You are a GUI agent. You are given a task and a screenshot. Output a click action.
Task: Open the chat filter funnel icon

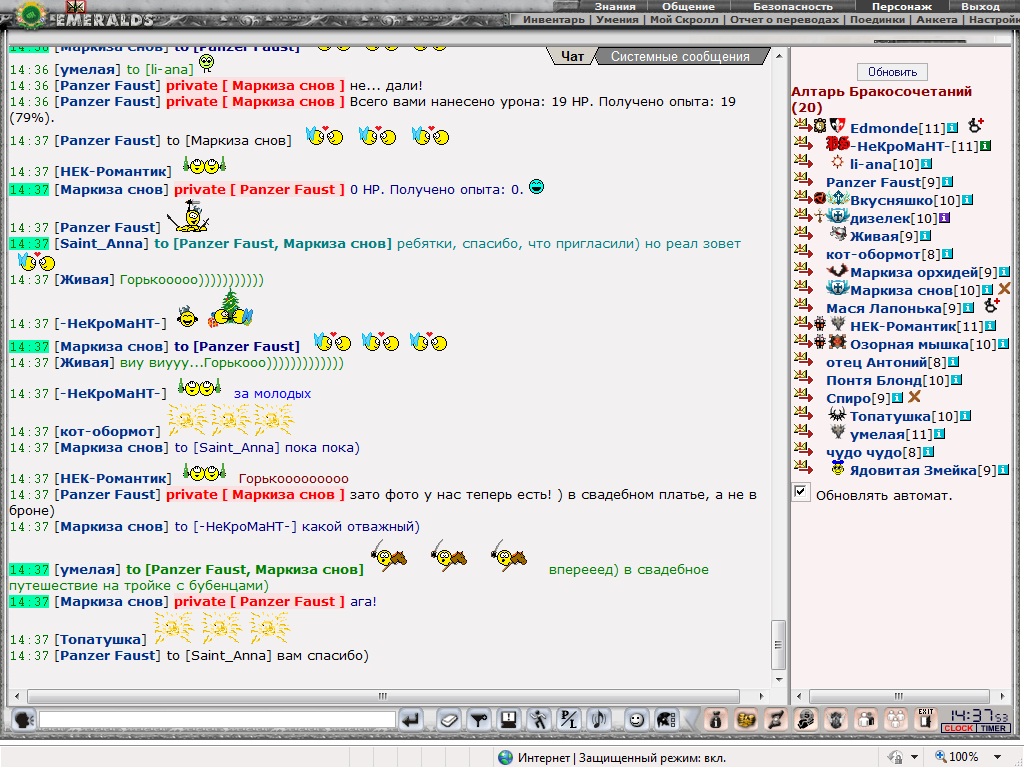(x=479, y=720)
